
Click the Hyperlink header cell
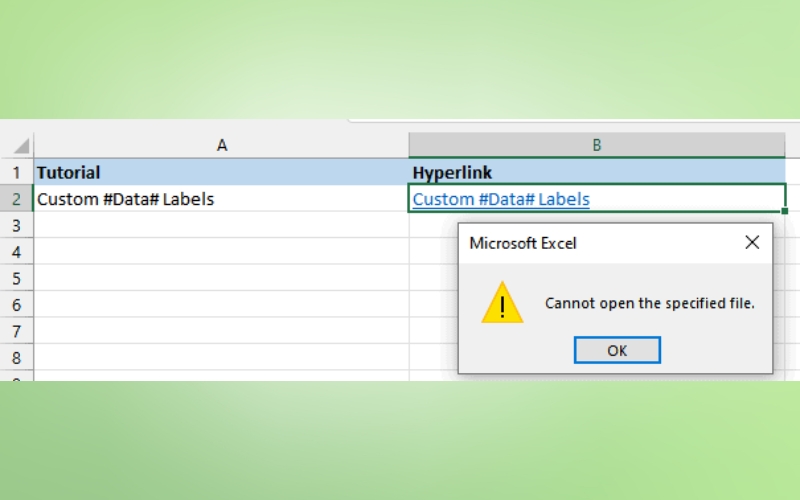[x=596, y=172]
